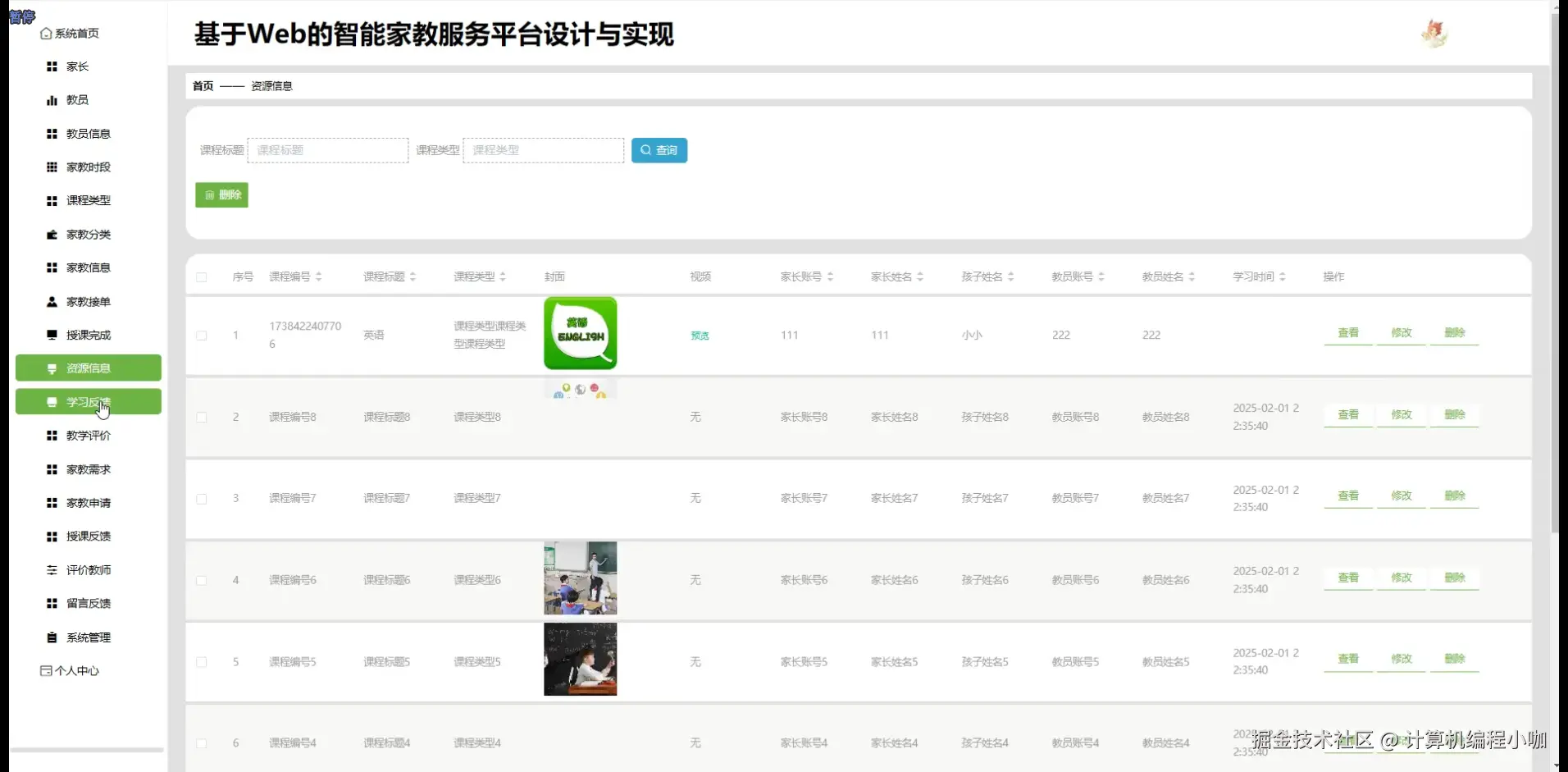Check the checkbox for row 1
The height and width of the screenshot is (772, 1568).
coord(202,336)
